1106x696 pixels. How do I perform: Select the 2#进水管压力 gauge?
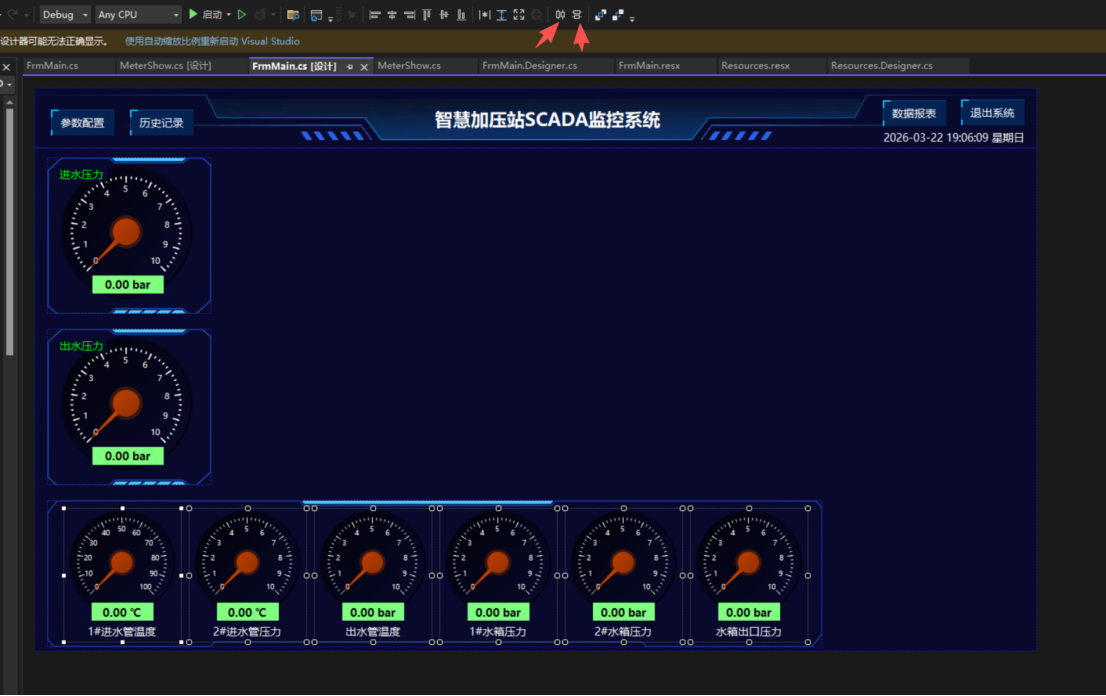[248, 575]
